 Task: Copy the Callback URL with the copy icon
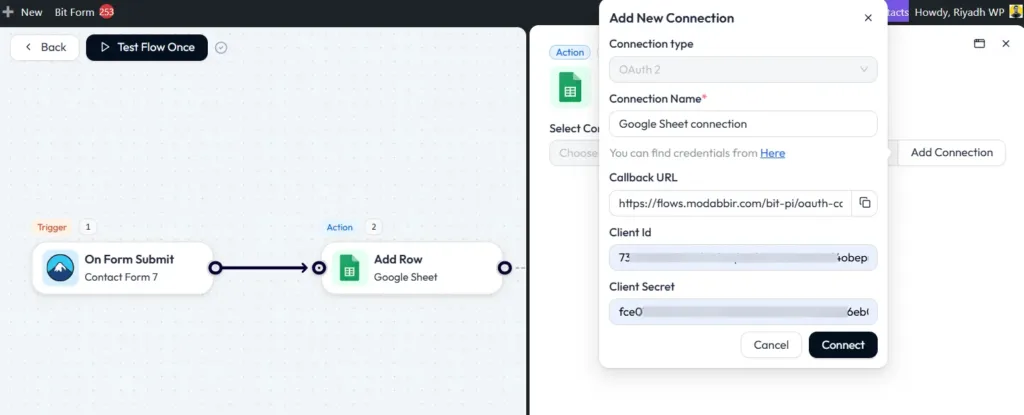tap(865, 203)
